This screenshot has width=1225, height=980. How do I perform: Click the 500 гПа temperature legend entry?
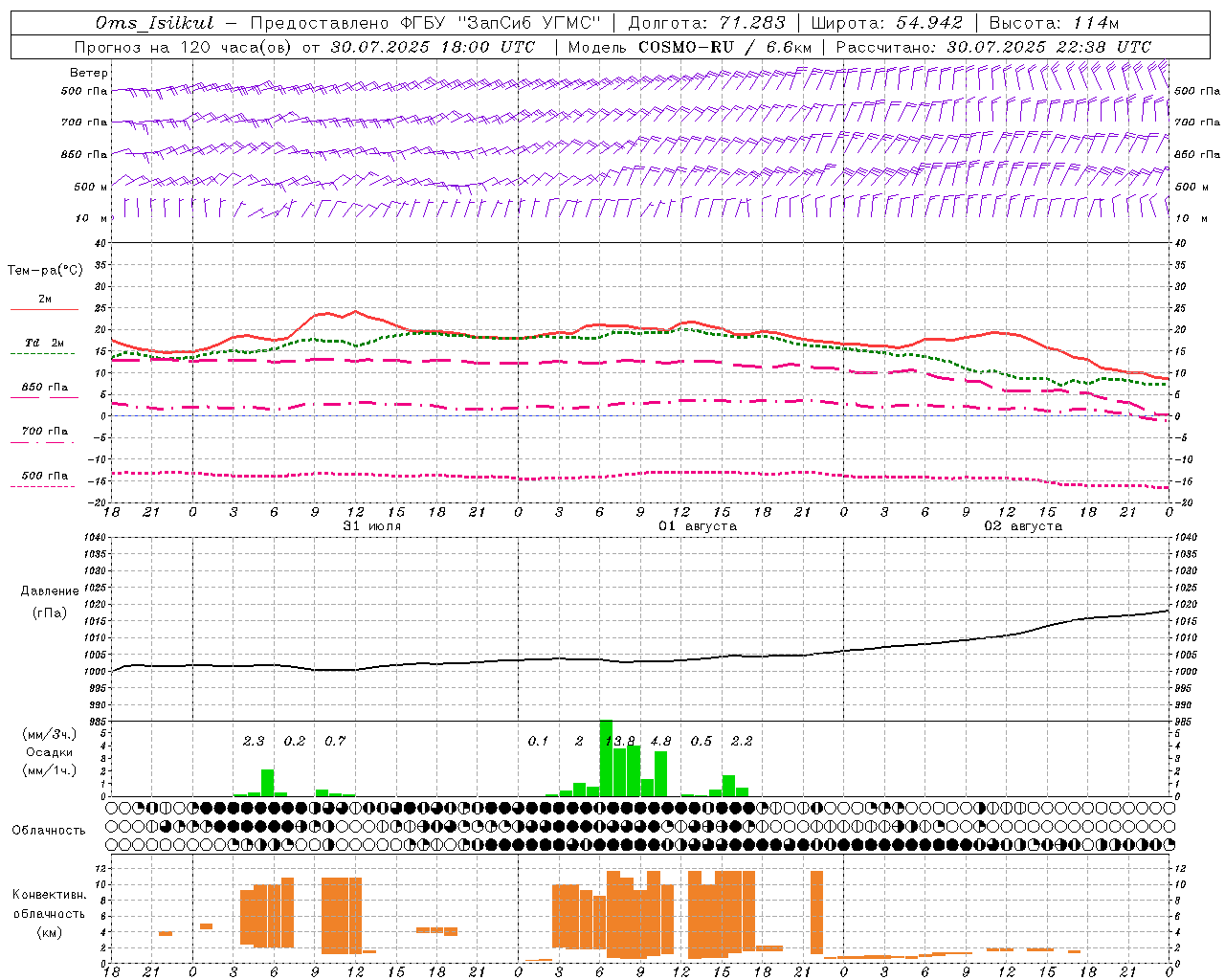click(x=44, y=476)
